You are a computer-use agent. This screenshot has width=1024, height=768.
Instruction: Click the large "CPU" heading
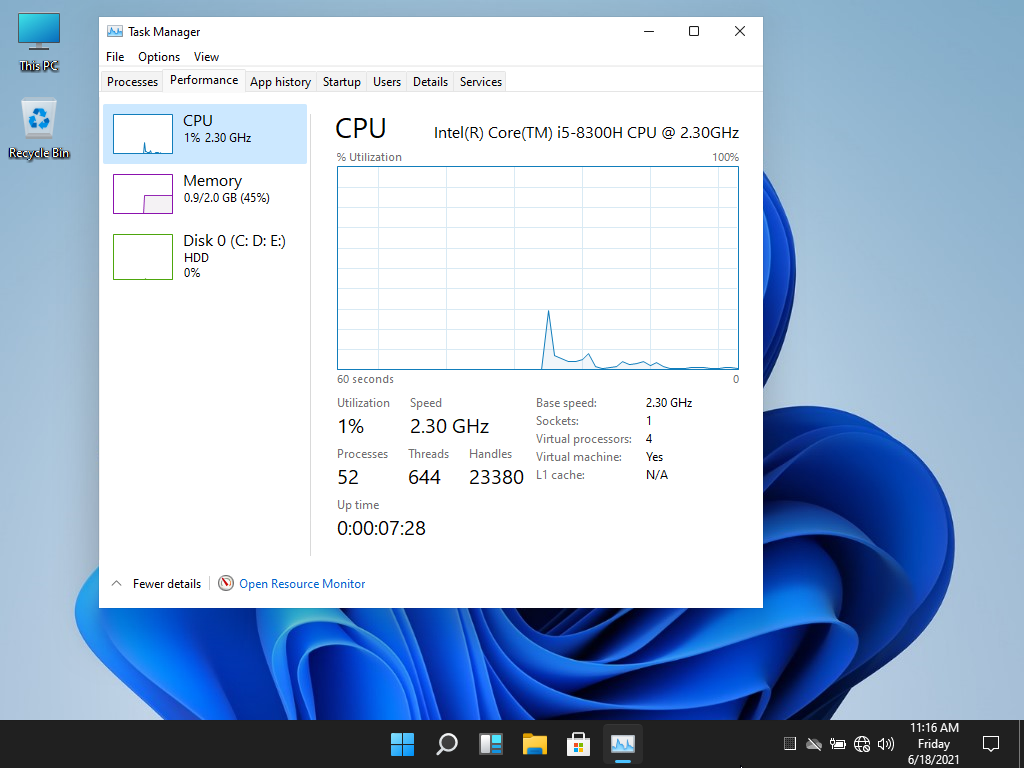(x=360, y=128)
